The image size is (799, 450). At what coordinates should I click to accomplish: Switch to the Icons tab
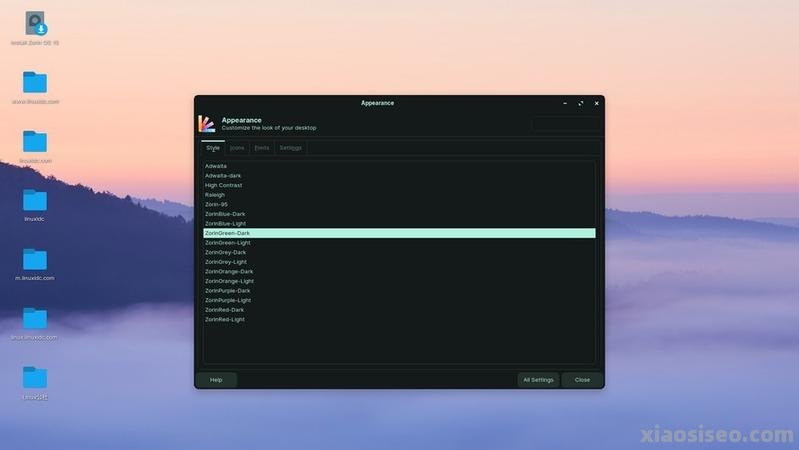[x=237, y=148]
